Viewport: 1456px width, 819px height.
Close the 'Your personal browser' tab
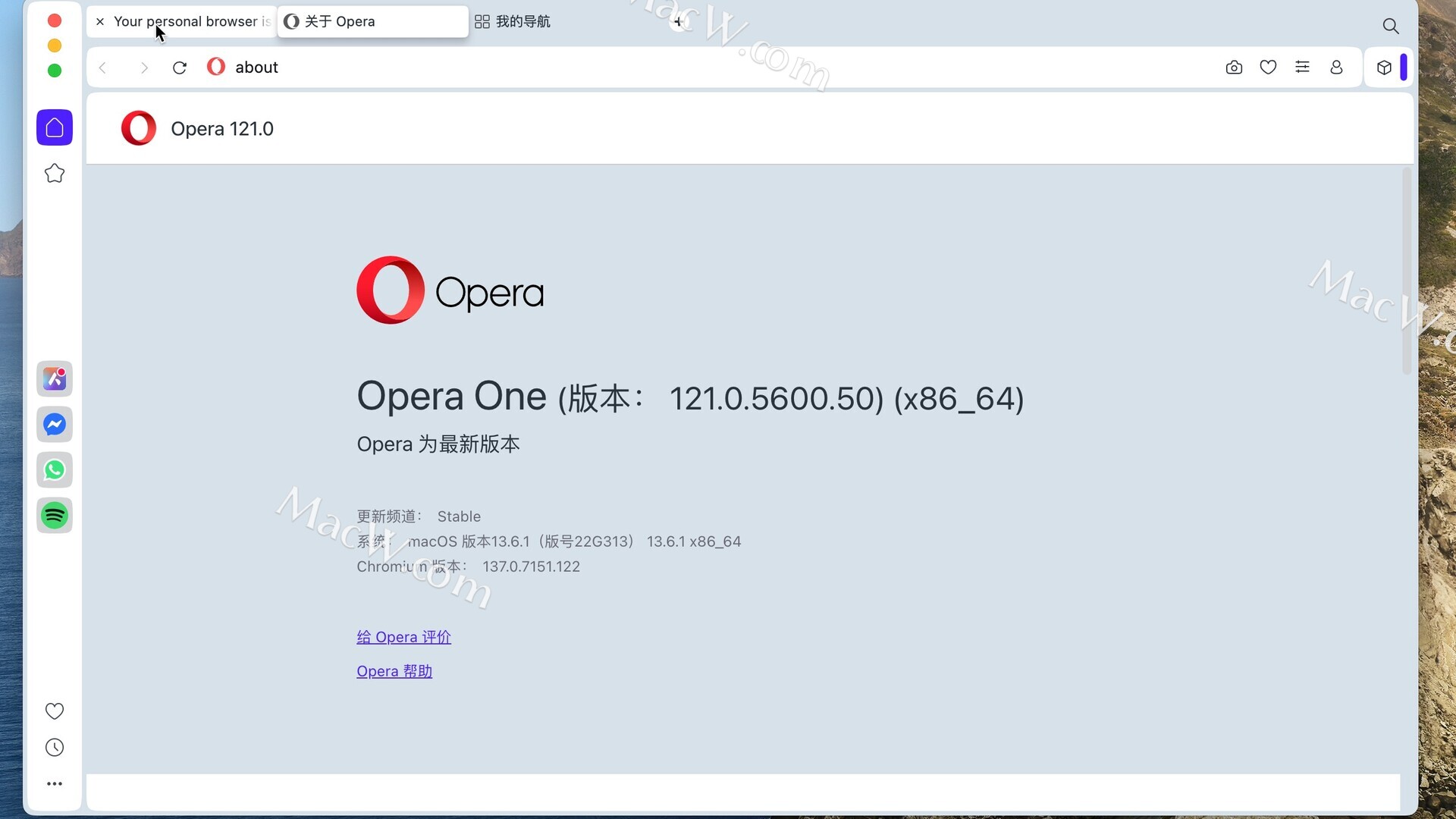coord(100,22)
